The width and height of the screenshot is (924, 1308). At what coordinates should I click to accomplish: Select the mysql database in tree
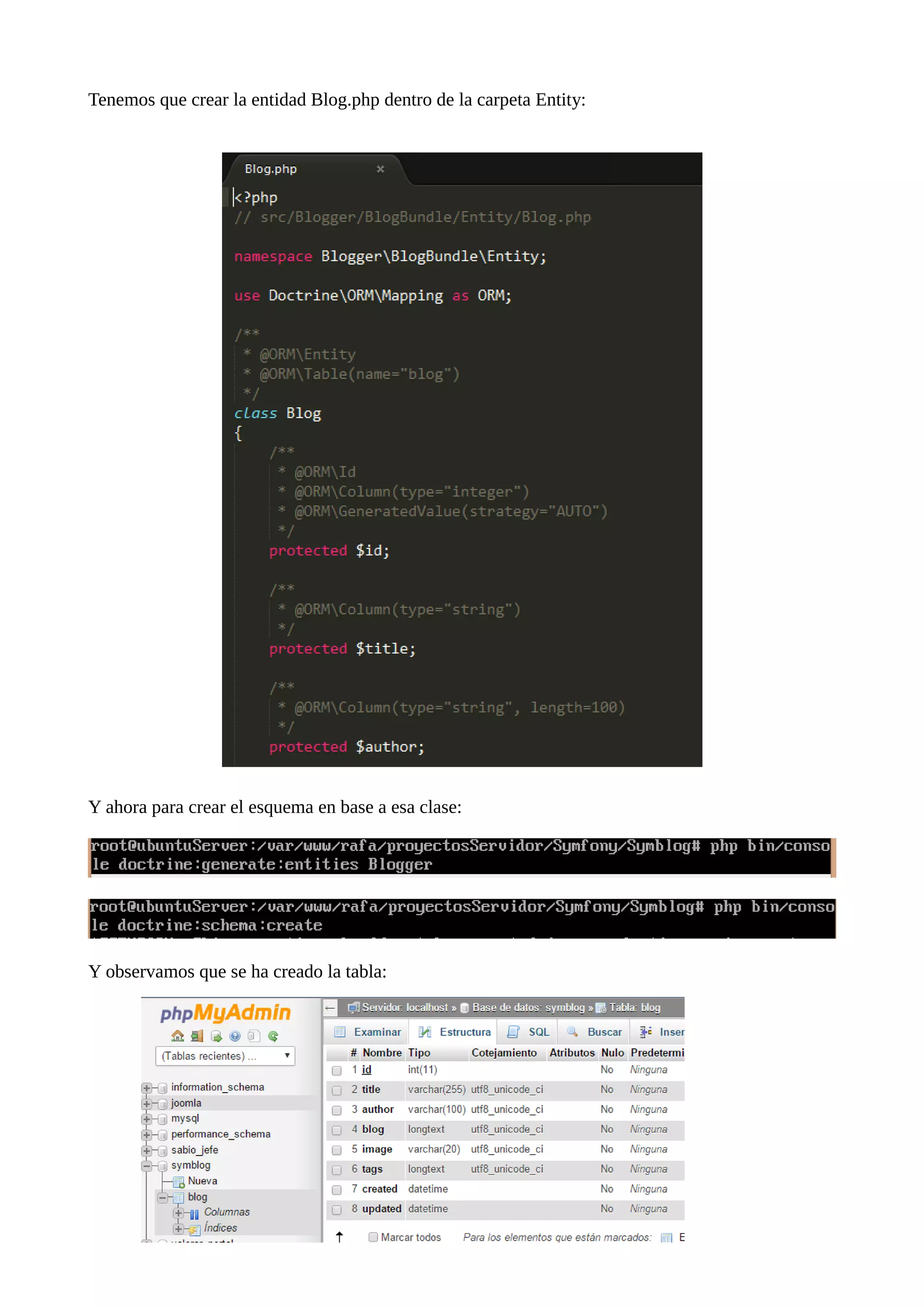click(x=185, y=1119)
